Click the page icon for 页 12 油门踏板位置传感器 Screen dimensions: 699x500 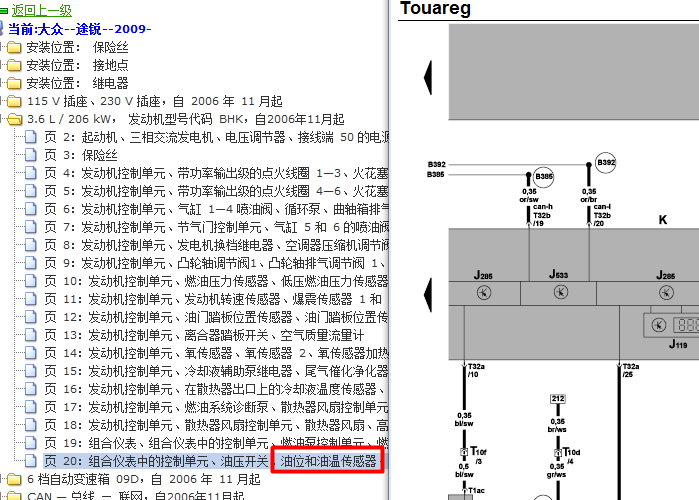pos(31,317)
